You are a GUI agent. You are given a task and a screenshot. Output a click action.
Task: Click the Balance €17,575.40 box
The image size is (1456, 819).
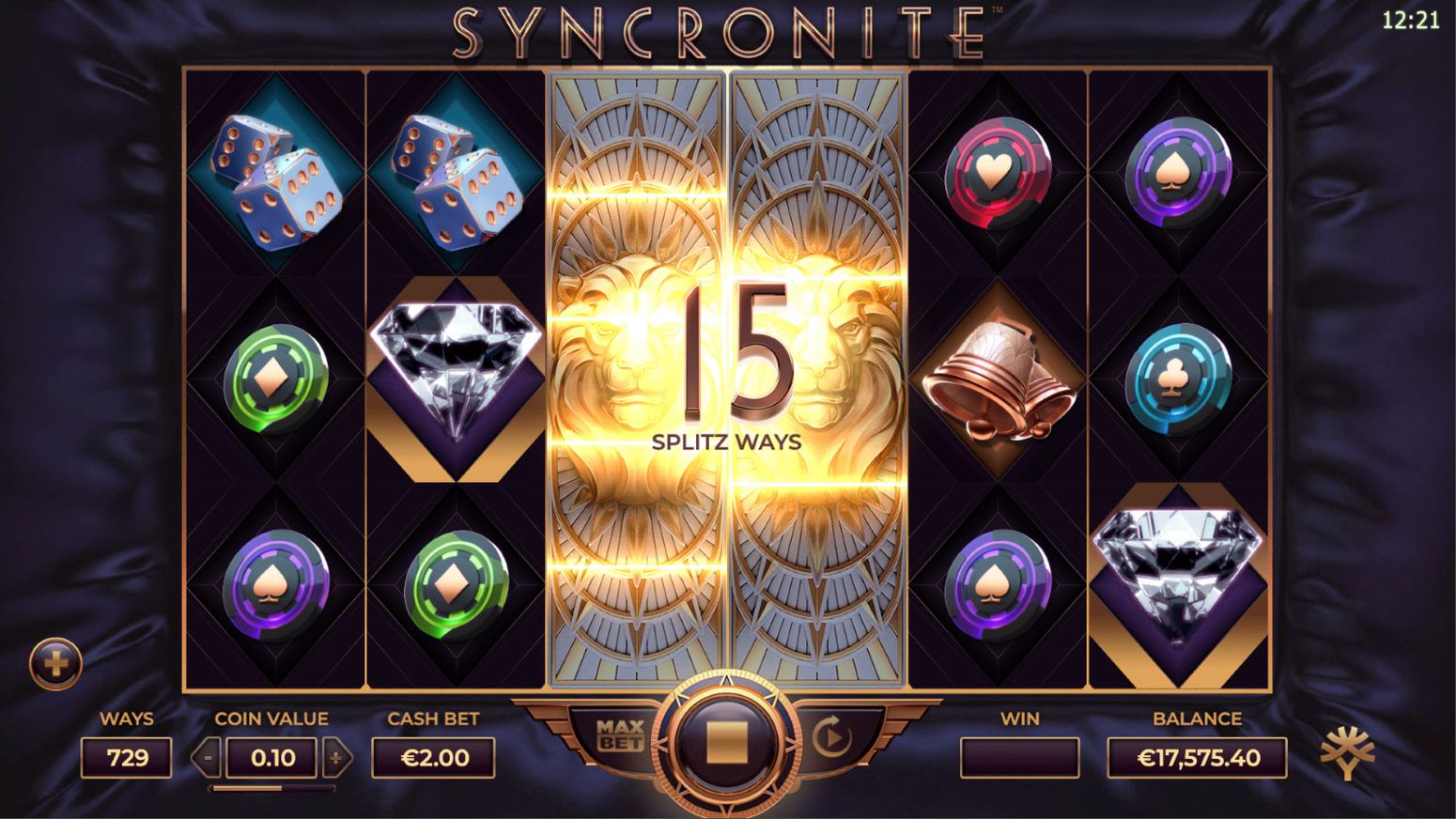pyautogui.click(x=1198, y=757)
